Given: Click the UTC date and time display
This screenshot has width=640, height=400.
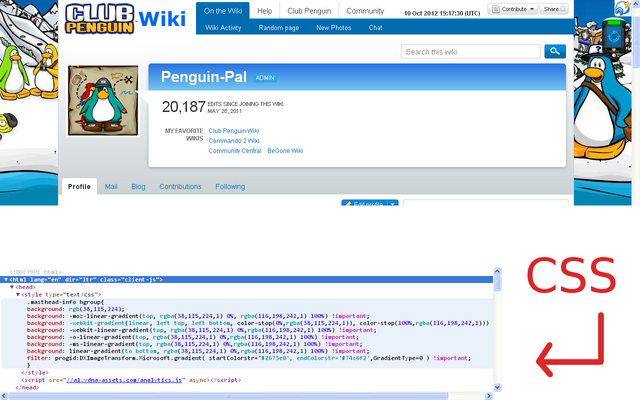Looking at the screenshot, I should click(x=442, y=13).
